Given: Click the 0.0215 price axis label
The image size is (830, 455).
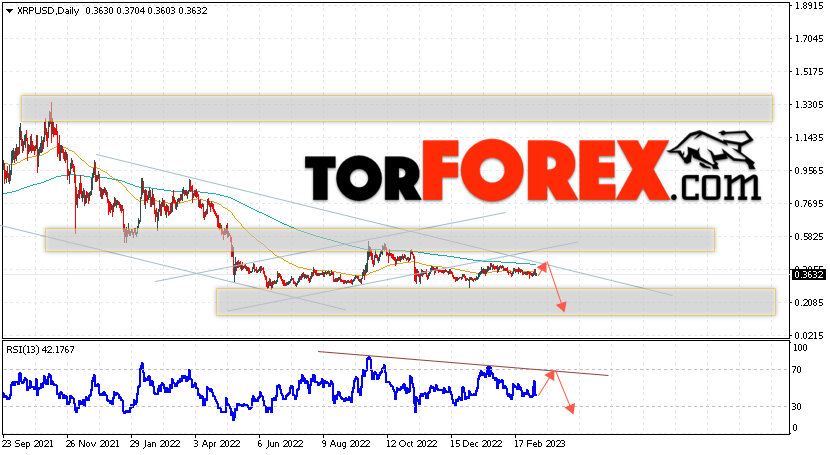Looking at the screenshot, I should pos(809,335).
